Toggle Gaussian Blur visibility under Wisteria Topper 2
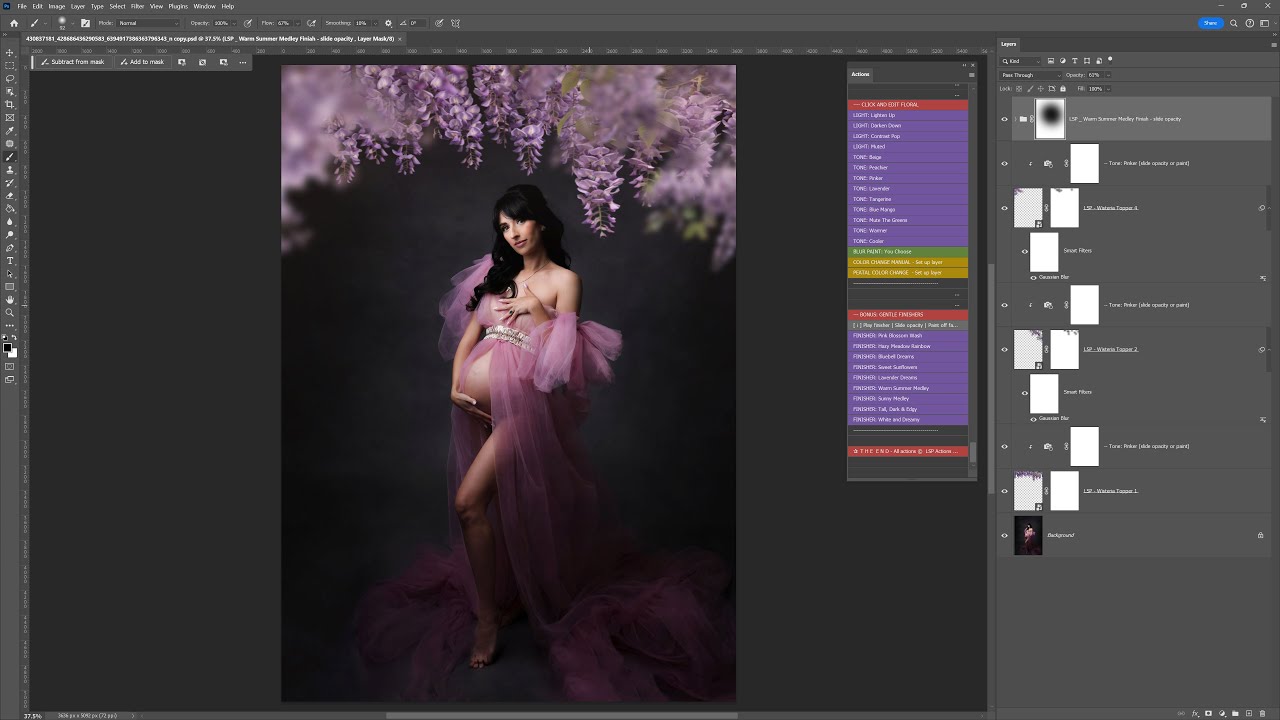The image size is (1280, 720). 1033,419
